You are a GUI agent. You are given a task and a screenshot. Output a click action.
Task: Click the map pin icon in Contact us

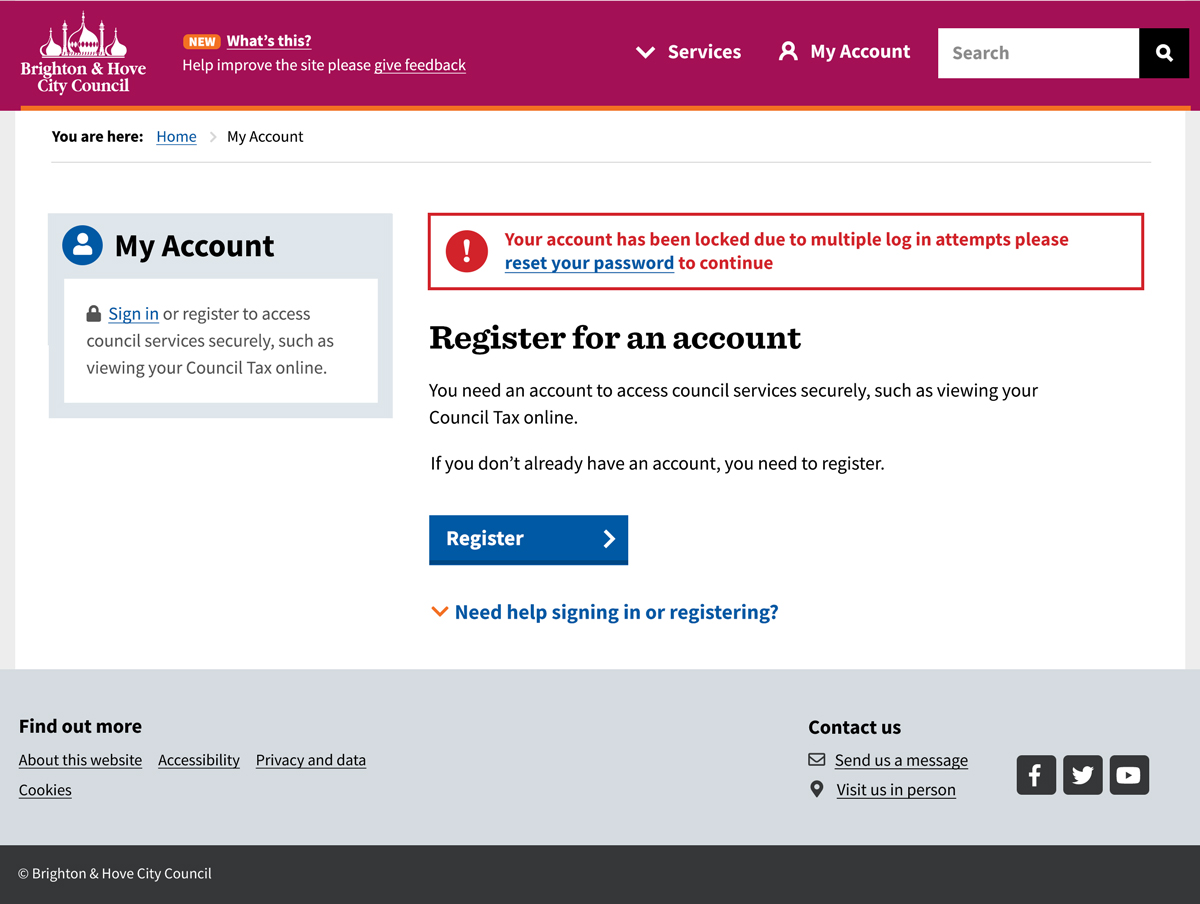click(817, 790)
